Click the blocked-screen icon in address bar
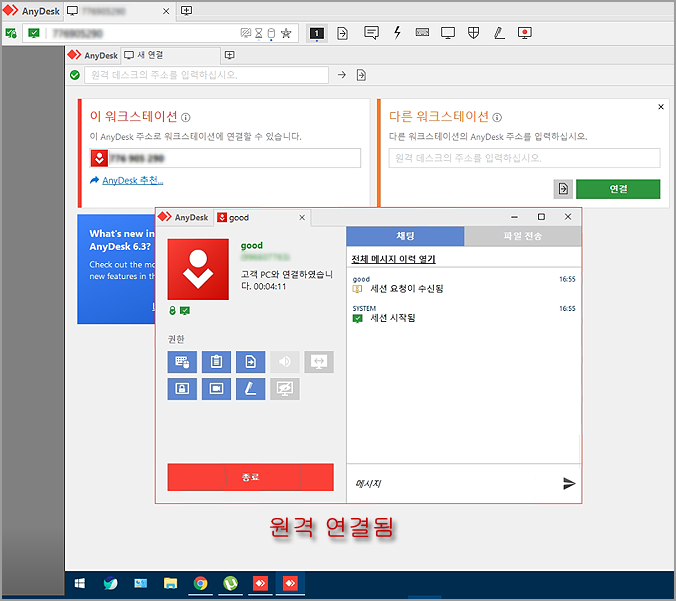Screen dimensions: 676x601 246,33
